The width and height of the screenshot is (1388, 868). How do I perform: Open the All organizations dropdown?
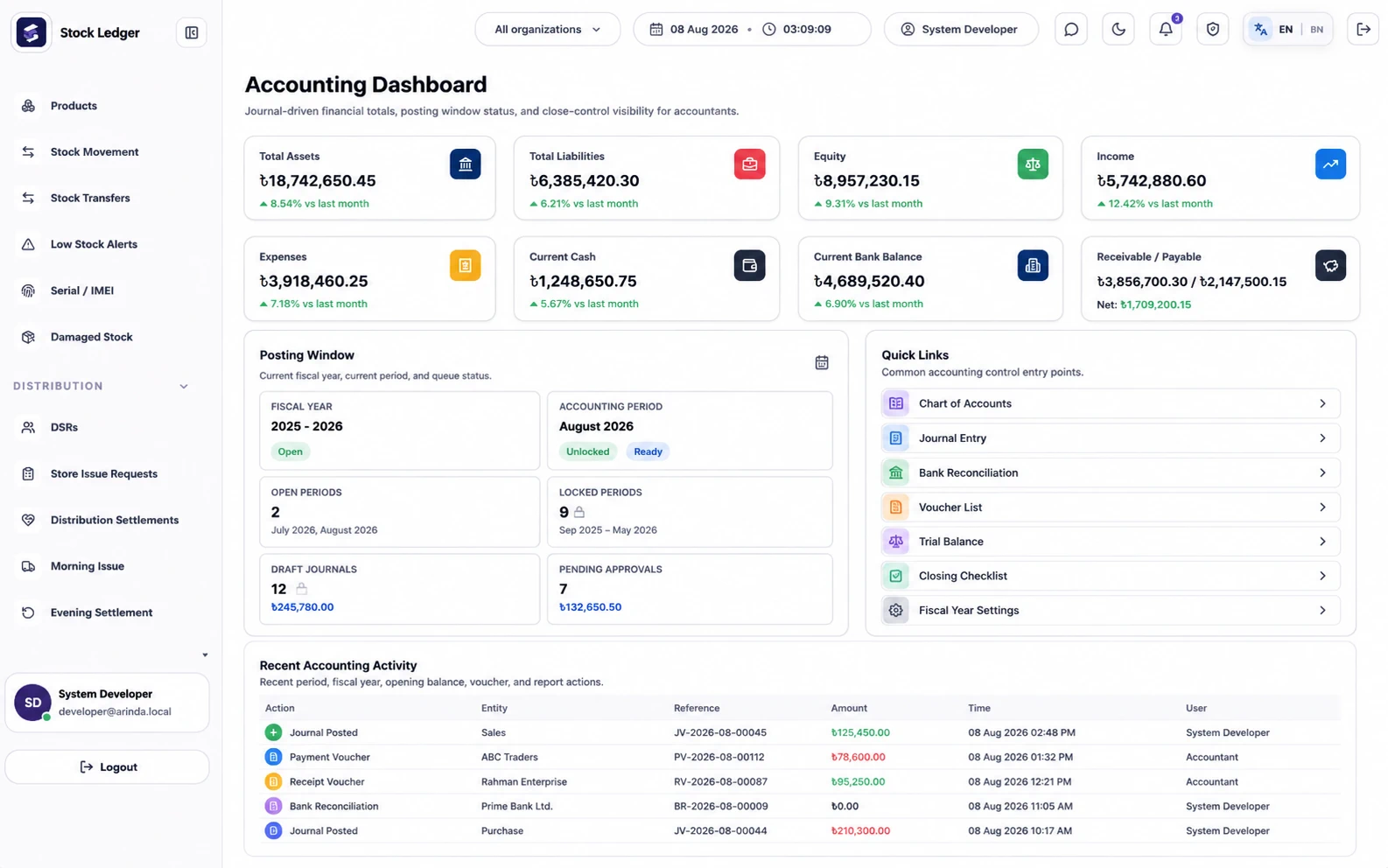[548, 29]
